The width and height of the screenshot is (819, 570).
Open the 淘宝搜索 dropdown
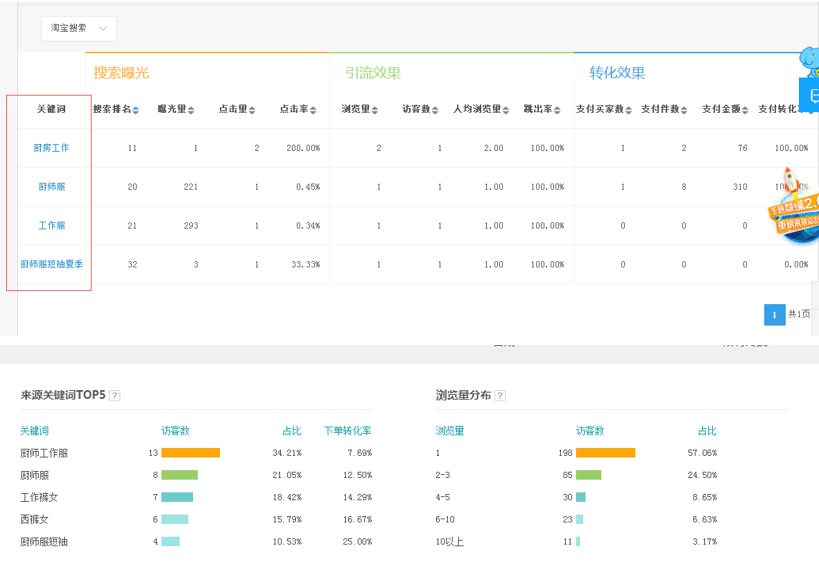coord(79,28)
